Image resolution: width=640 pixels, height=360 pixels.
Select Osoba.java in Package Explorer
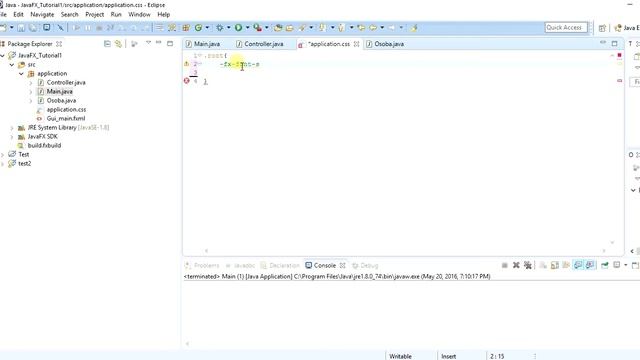pyautogui.click(x=61, y=100)
